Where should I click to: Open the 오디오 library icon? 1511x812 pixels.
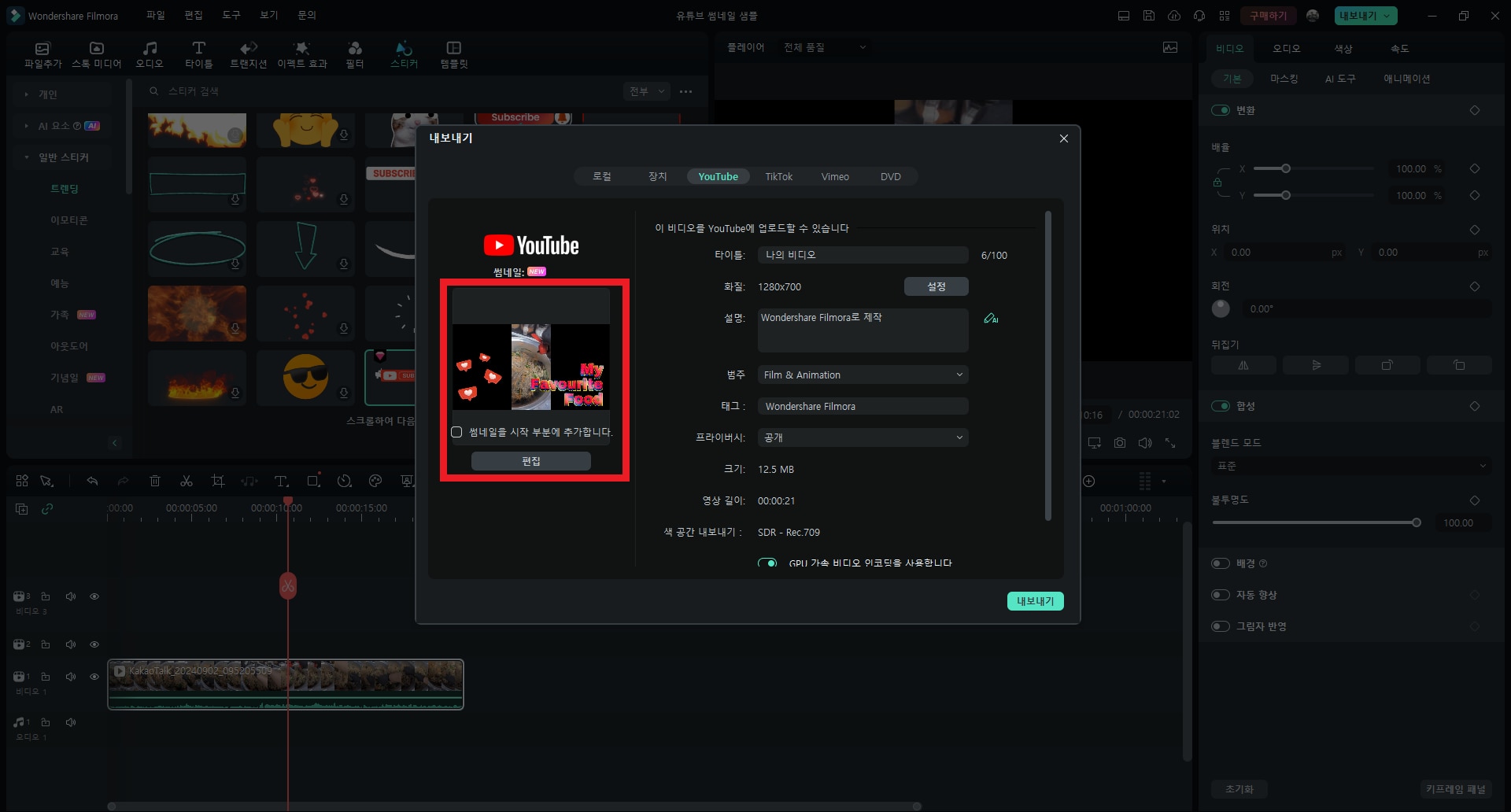[150, 54]
